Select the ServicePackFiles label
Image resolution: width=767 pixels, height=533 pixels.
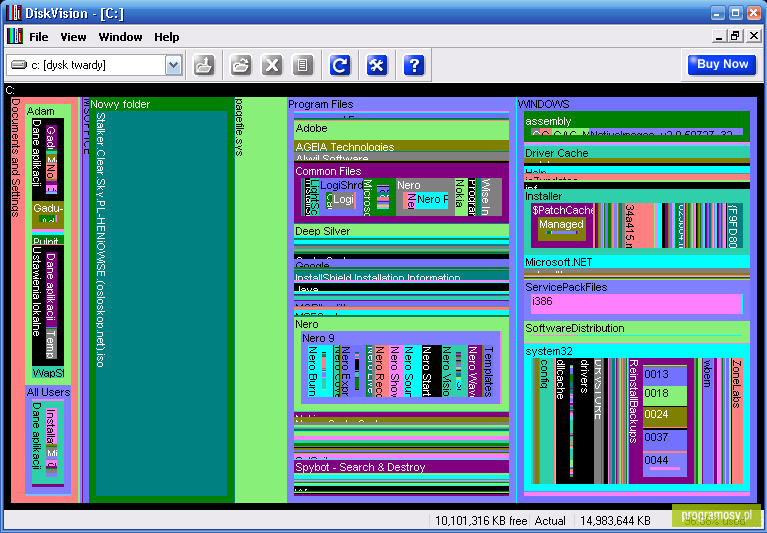click(x=566, y=287)
